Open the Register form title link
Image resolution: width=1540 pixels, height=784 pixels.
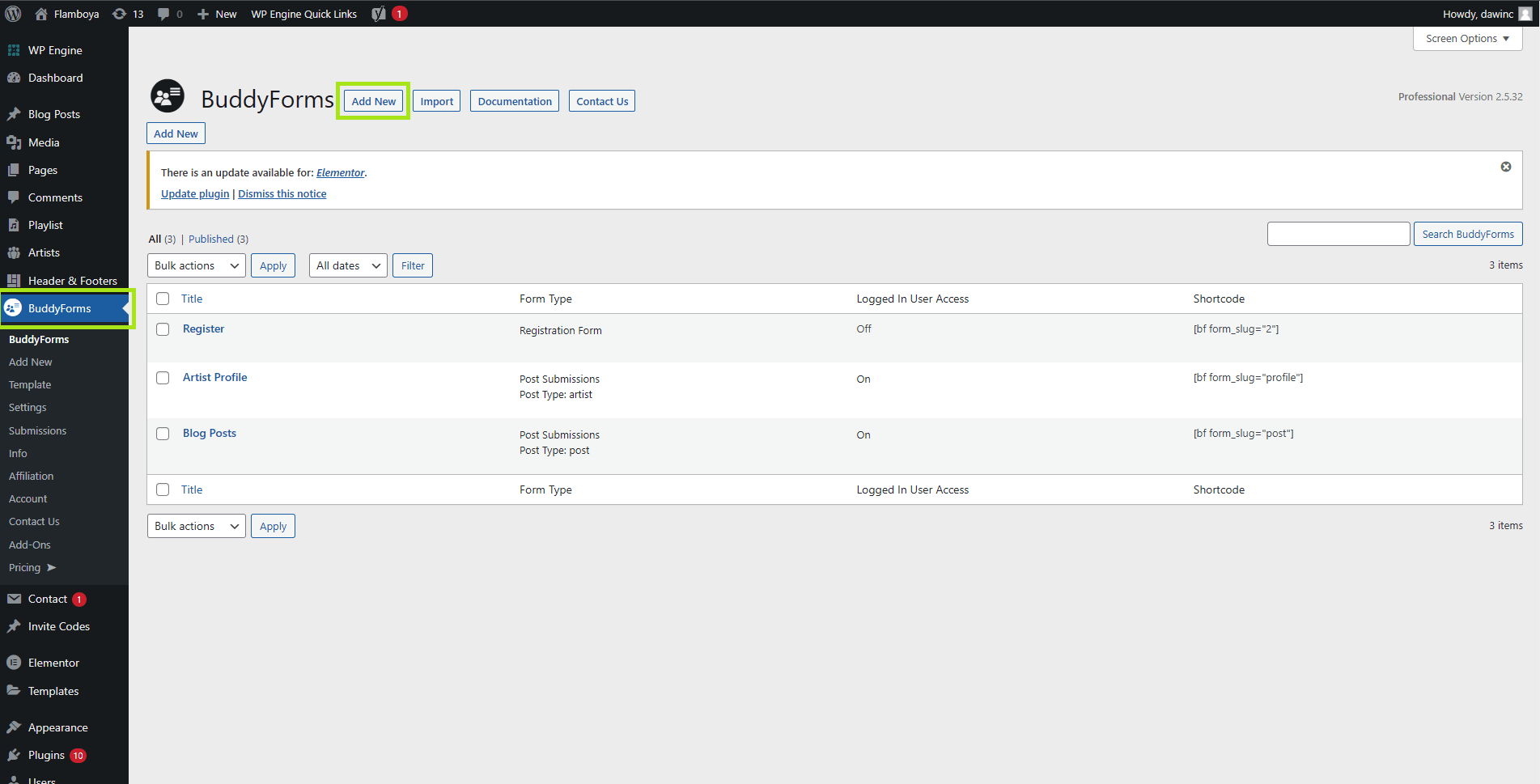203,328
